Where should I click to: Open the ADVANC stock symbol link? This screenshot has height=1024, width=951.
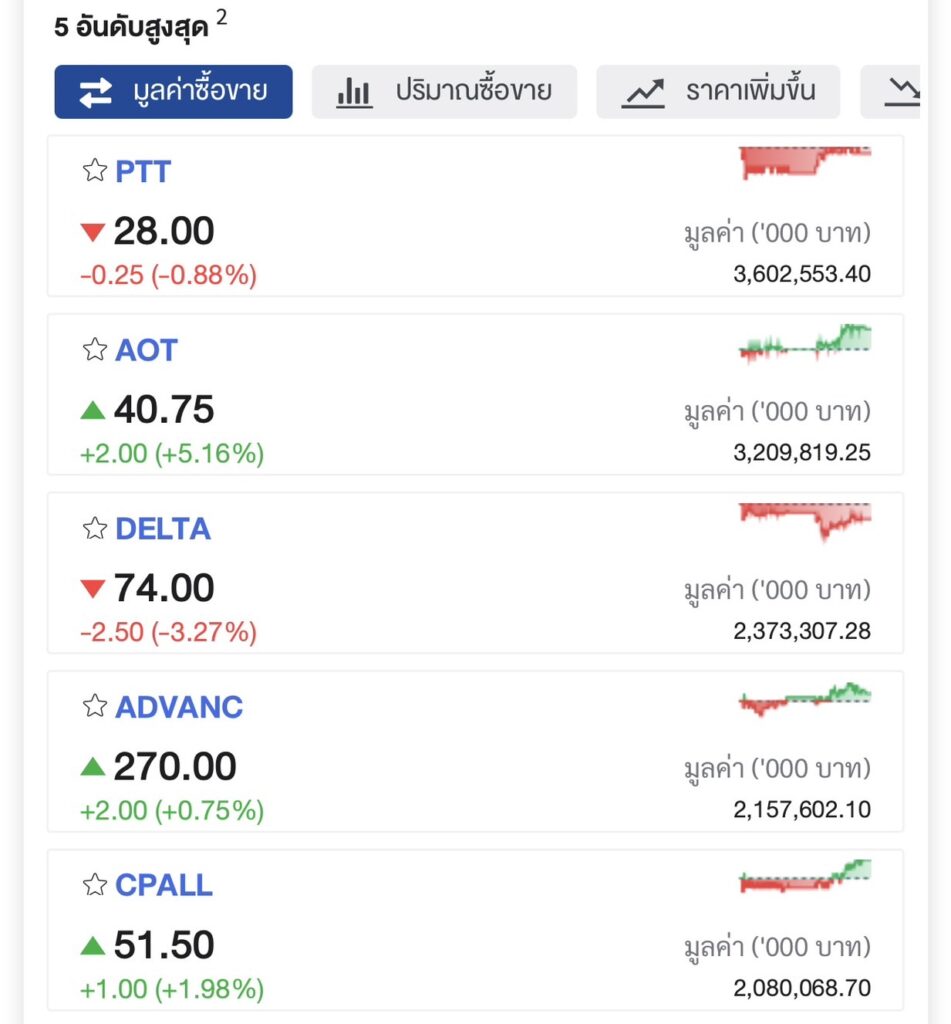point(179,707)
